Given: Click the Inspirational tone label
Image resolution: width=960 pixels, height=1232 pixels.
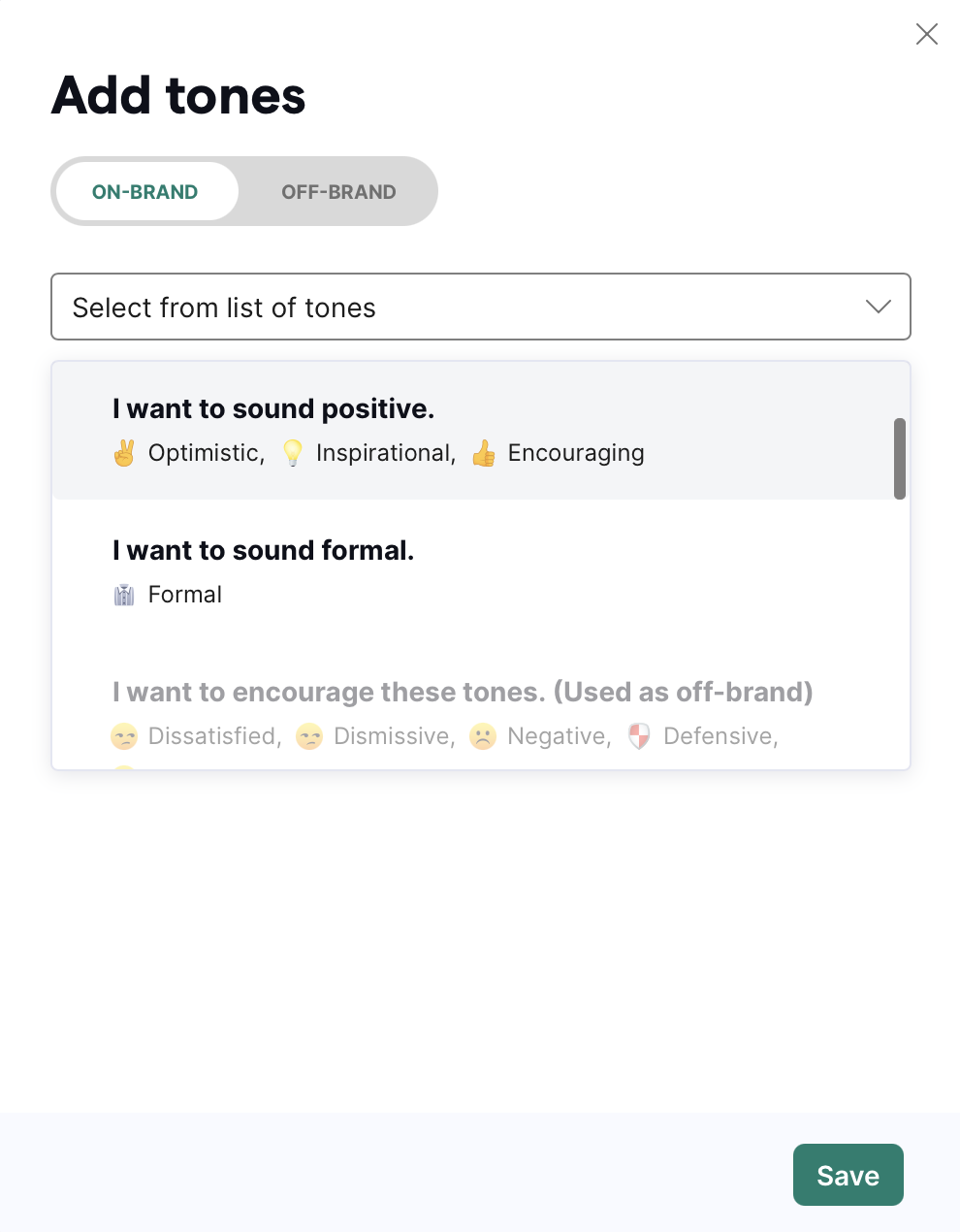Looking at the screenshot, I should 386,453.
